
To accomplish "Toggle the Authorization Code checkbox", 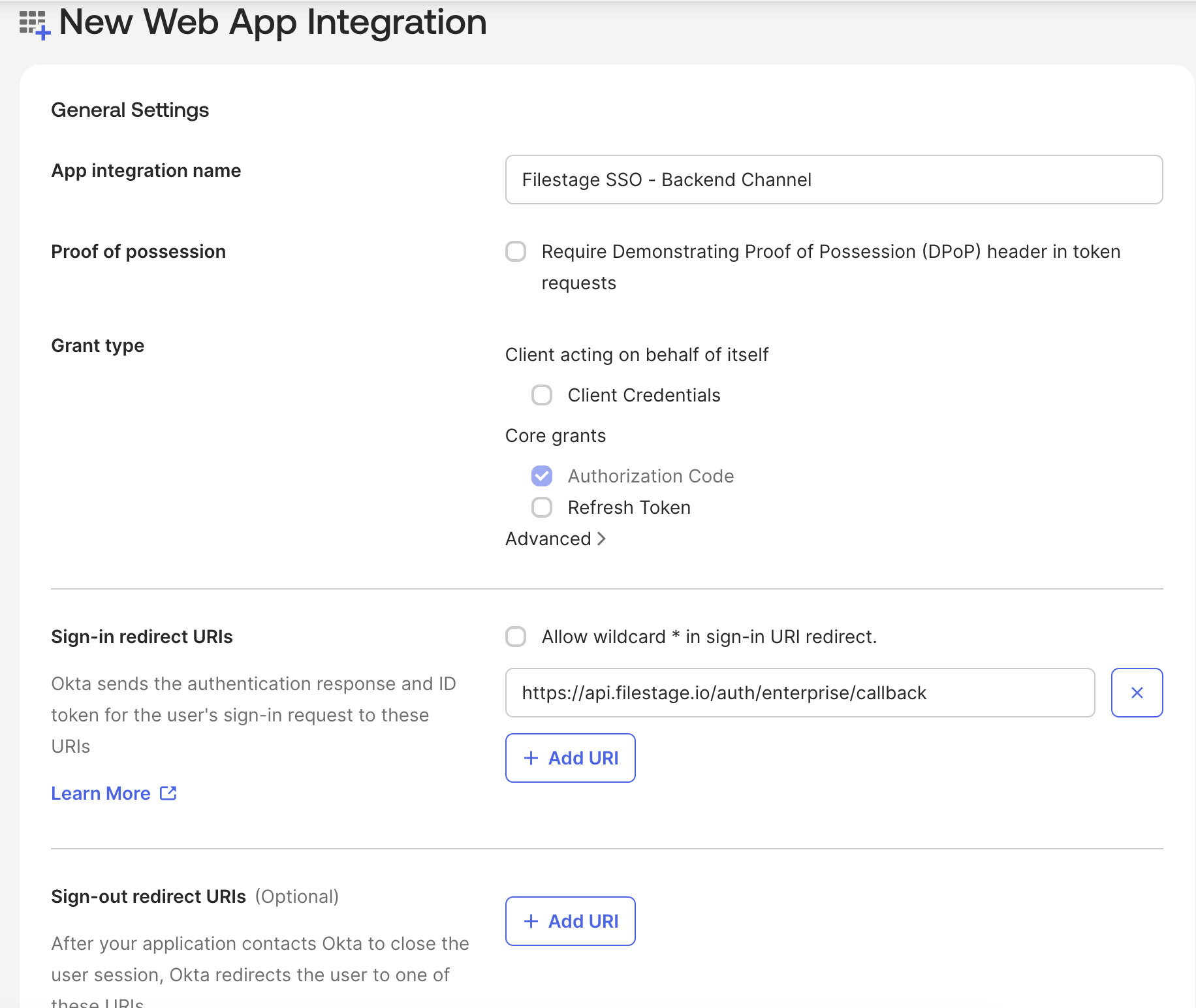I will 542,476.
